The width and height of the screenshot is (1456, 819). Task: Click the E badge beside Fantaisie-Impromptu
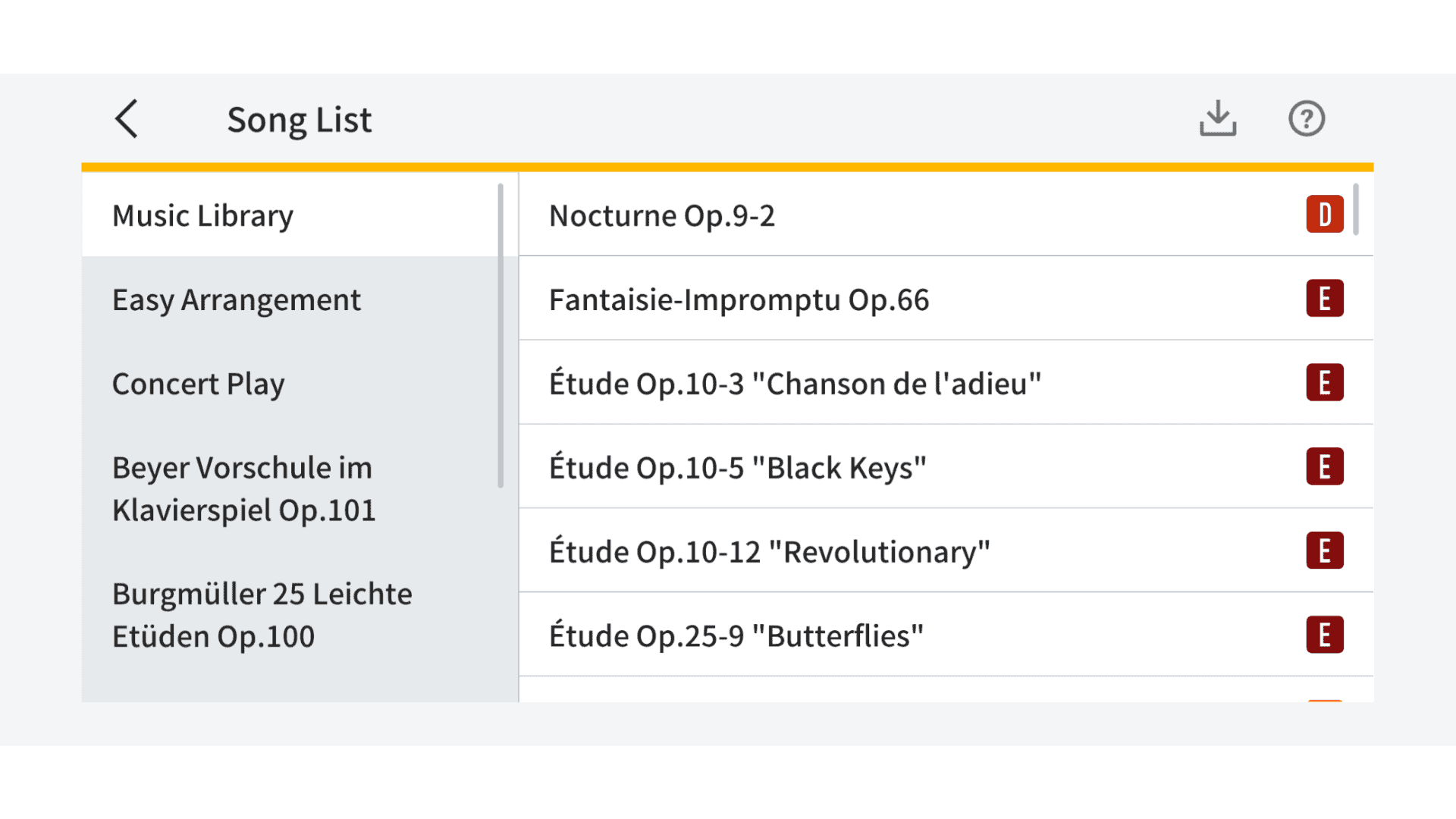click(x=1324, y=299)
